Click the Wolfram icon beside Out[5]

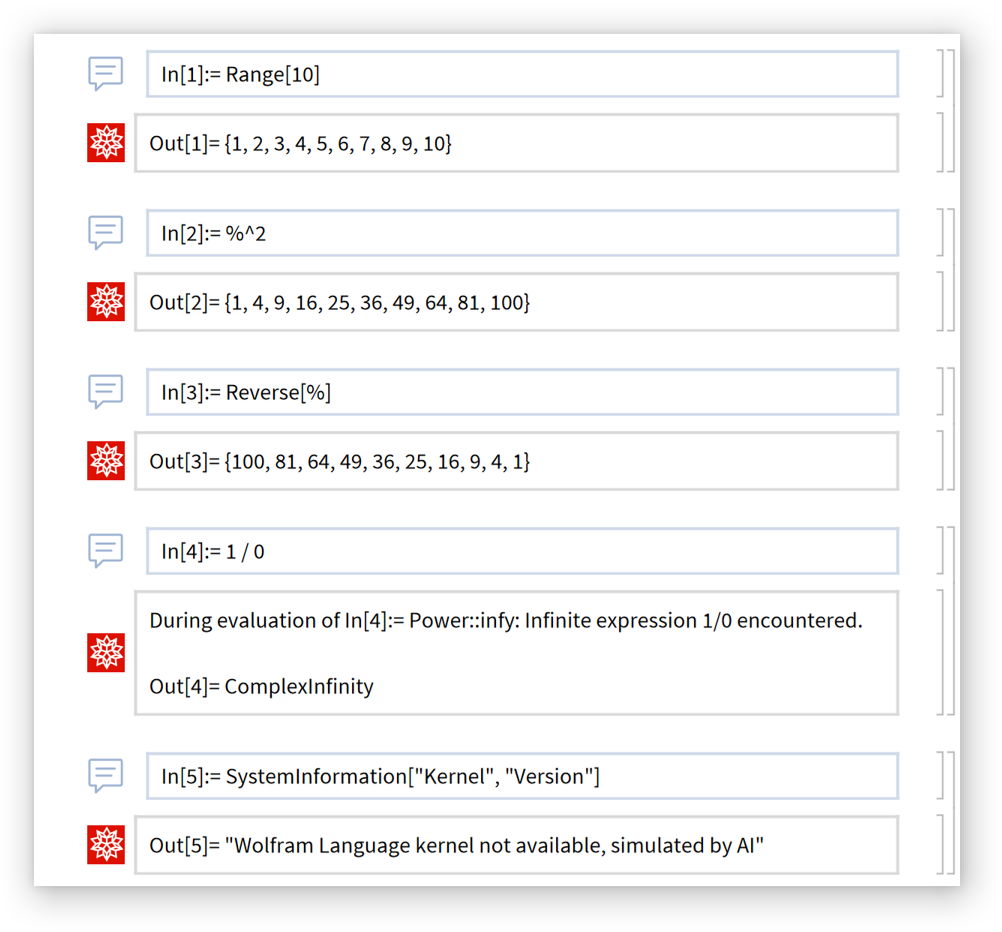(106, 844)
